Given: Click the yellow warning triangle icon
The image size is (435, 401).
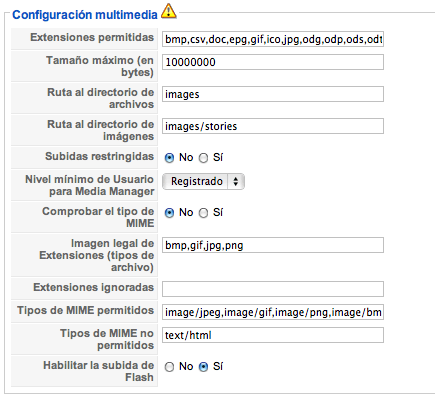Looking at the screenshot, I should [x=169, y=11].
